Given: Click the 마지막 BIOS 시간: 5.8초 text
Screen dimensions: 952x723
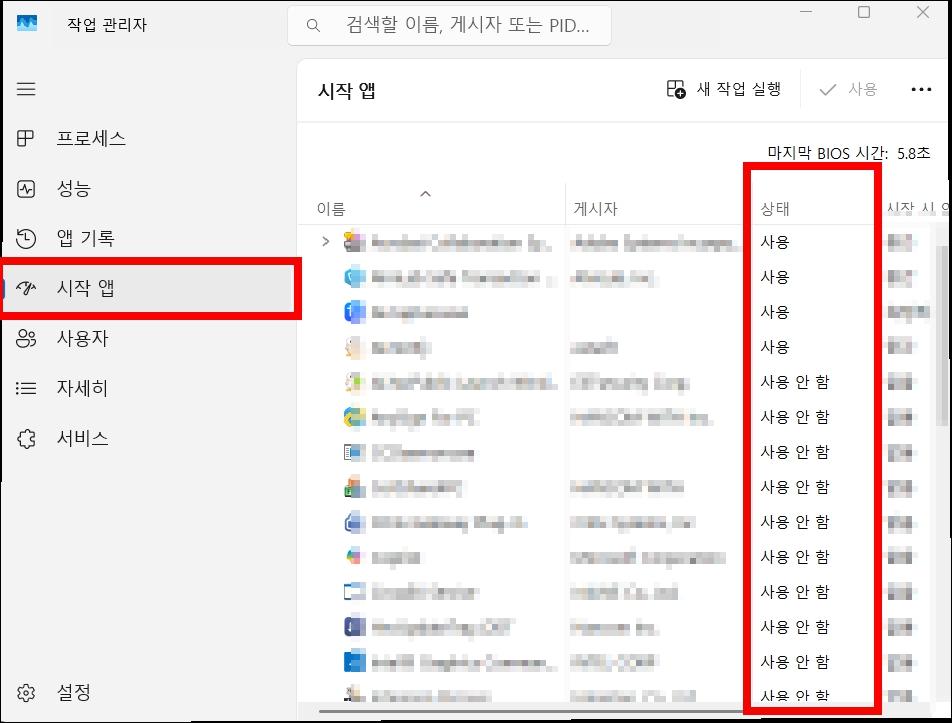Looking at the screenshot, I should tap(849, 153).
